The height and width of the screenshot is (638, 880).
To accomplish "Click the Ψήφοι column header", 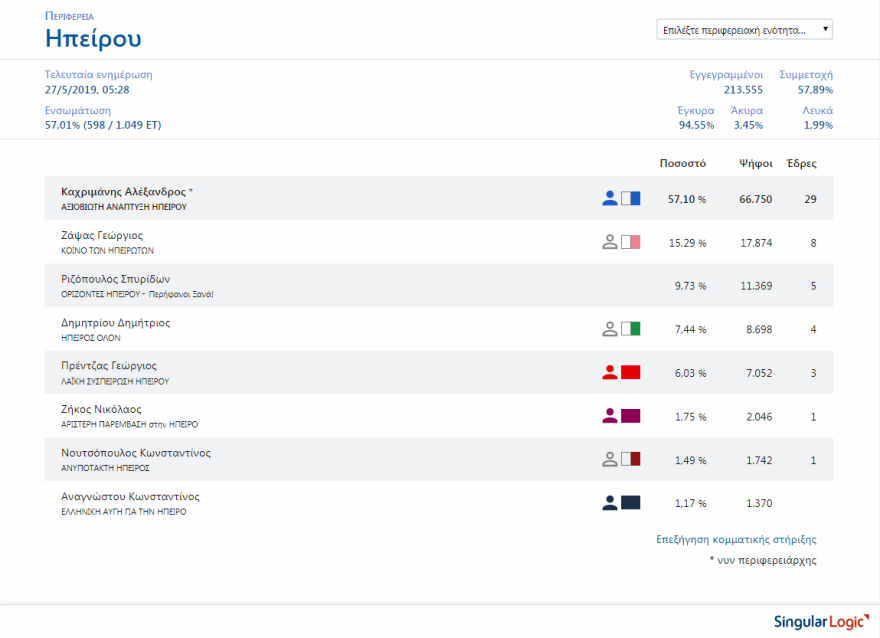I will point(755,162).
